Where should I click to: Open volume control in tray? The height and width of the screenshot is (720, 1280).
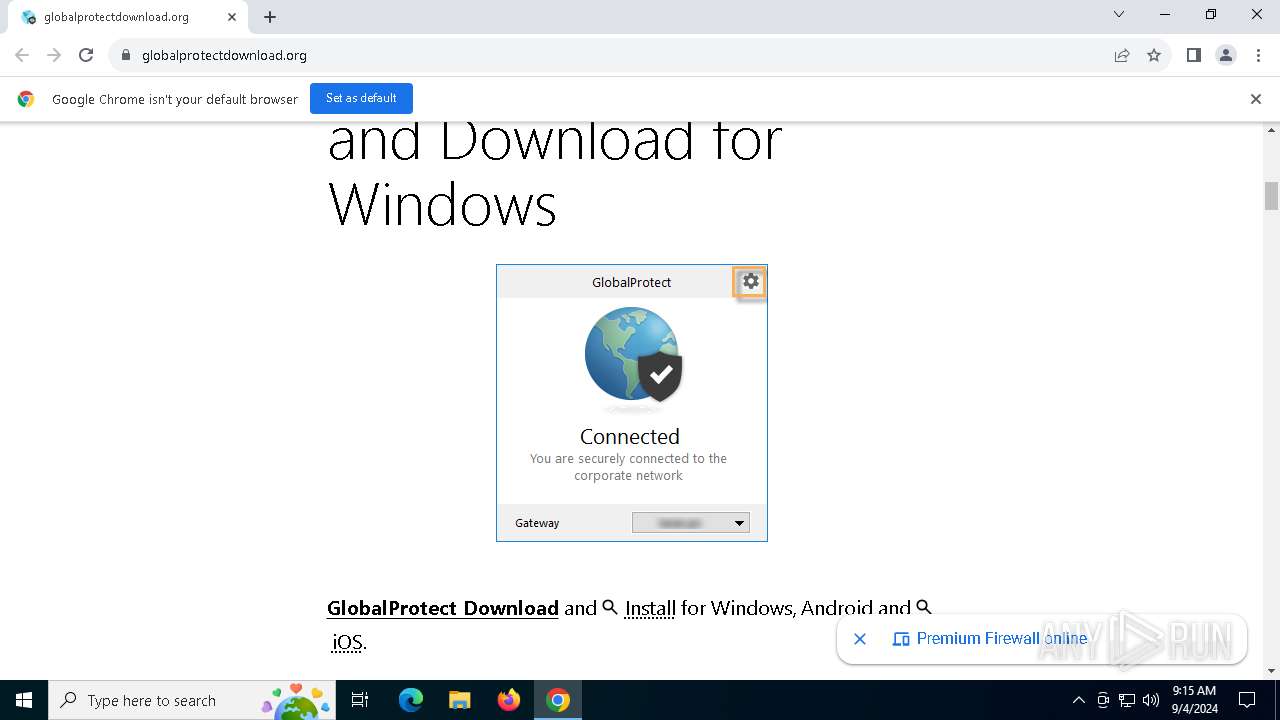1151,700
